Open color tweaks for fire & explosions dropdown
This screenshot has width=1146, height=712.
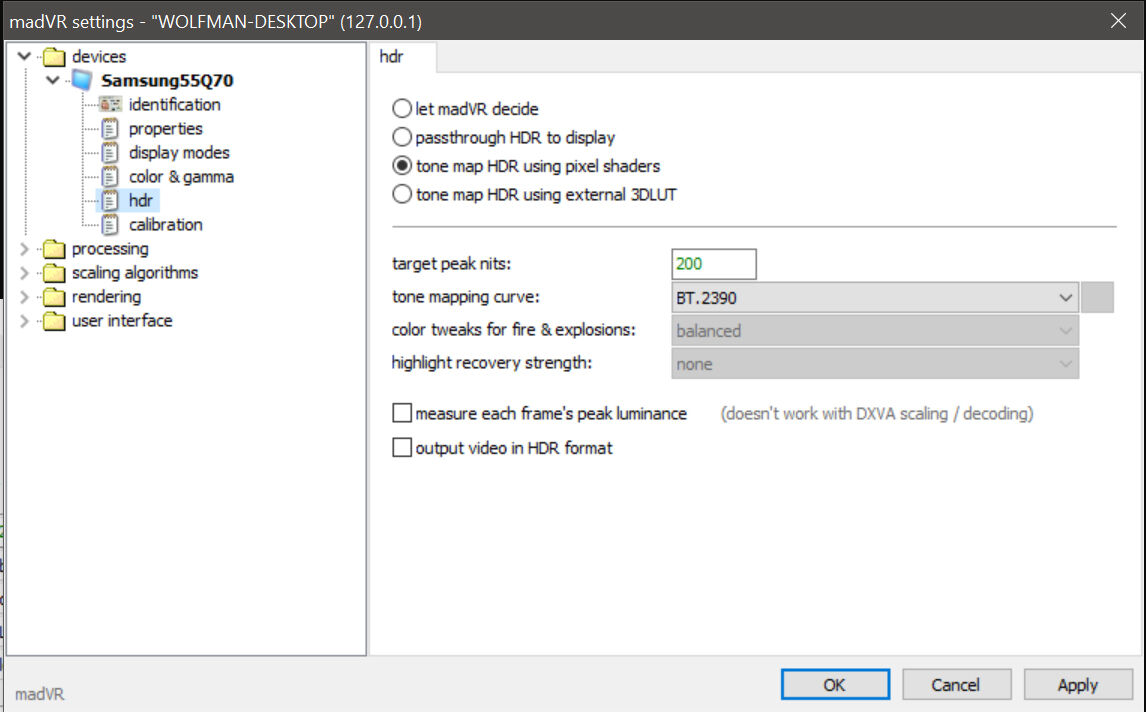[x=875, y=330]
